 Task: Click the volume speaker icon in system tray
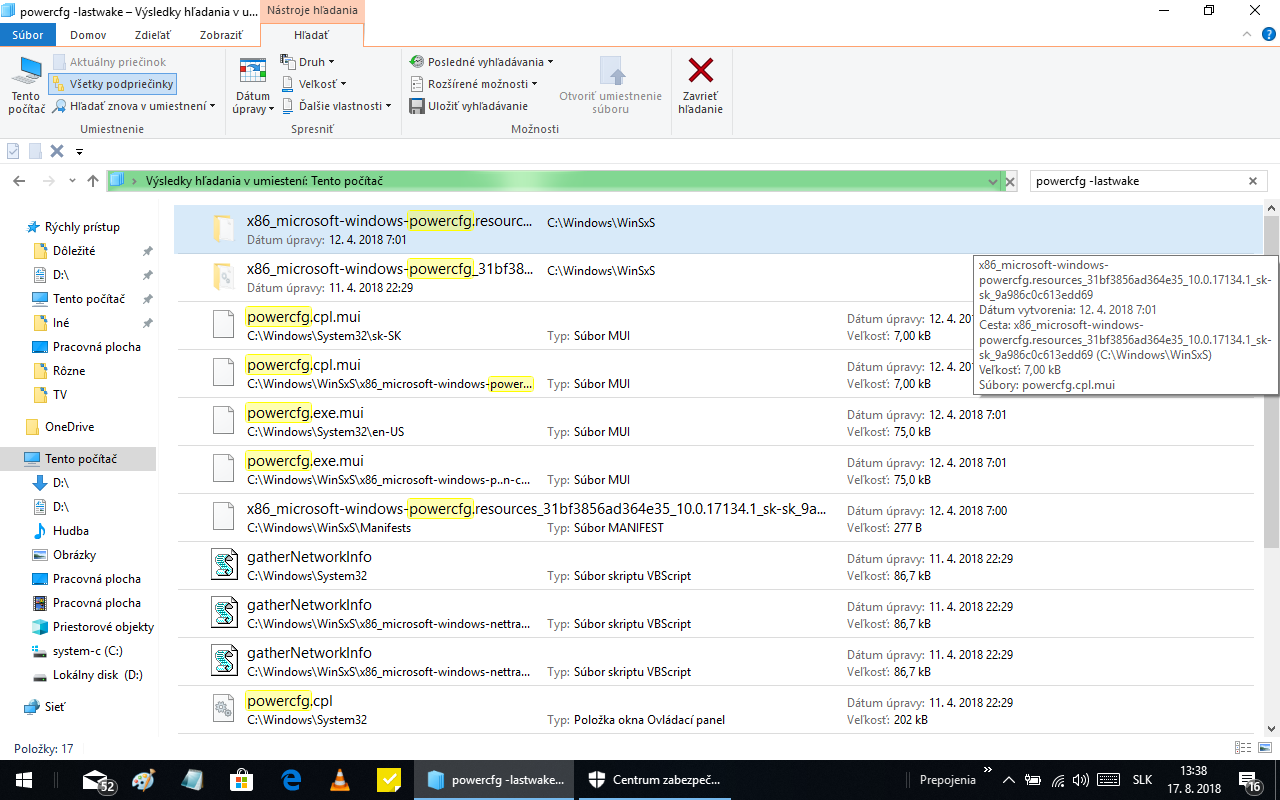point(1080,780)
